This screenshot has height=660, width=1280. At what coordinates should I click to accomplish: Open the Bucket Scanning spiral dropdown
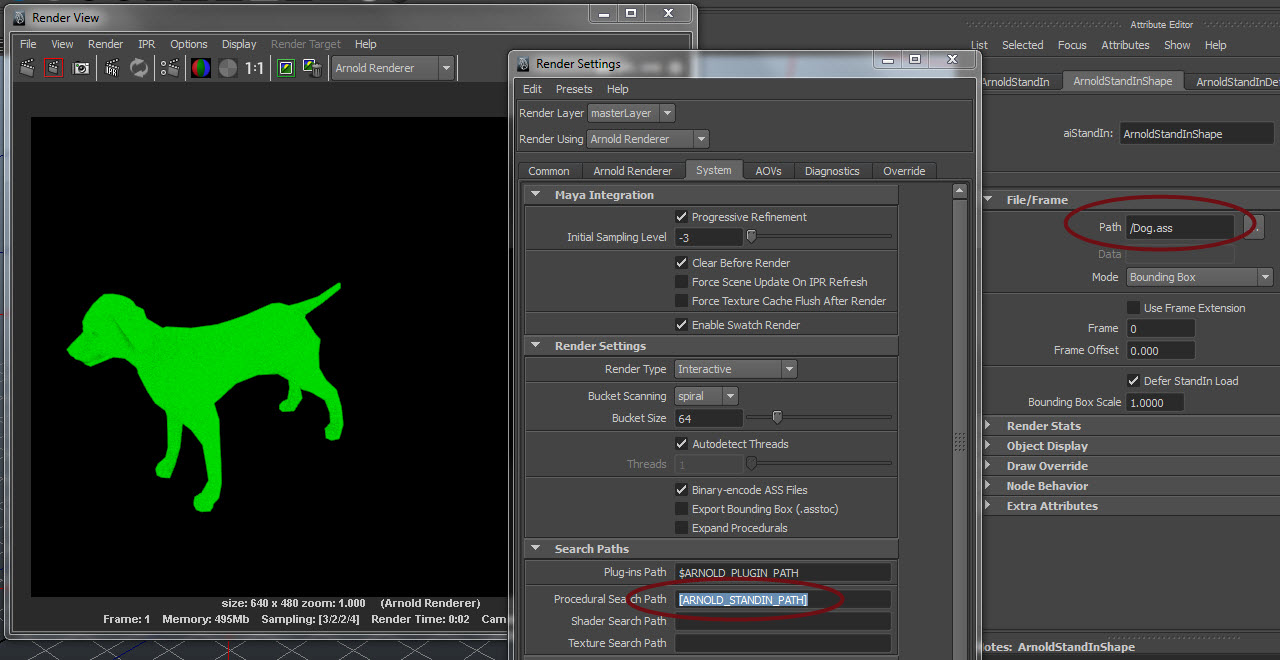pos(706,396)
